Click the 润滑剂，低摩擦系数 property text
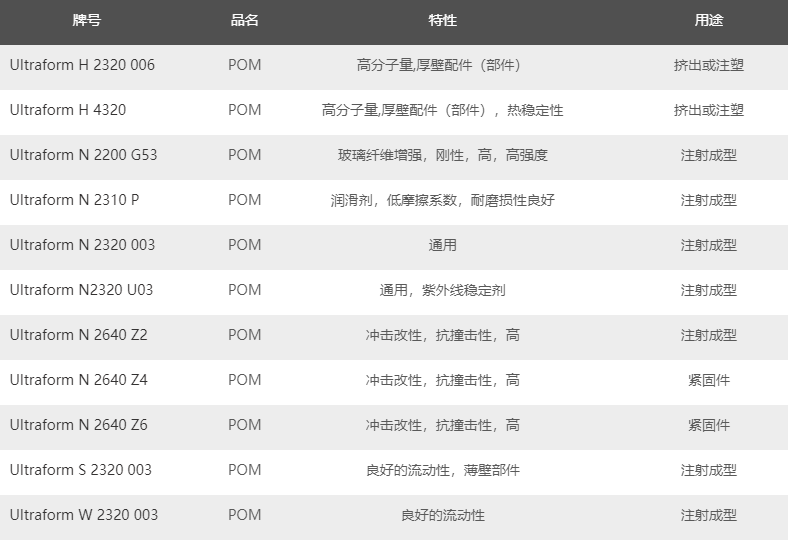Image resolution: width=788 pixels, height=553 pixels. tap(442, 200)
